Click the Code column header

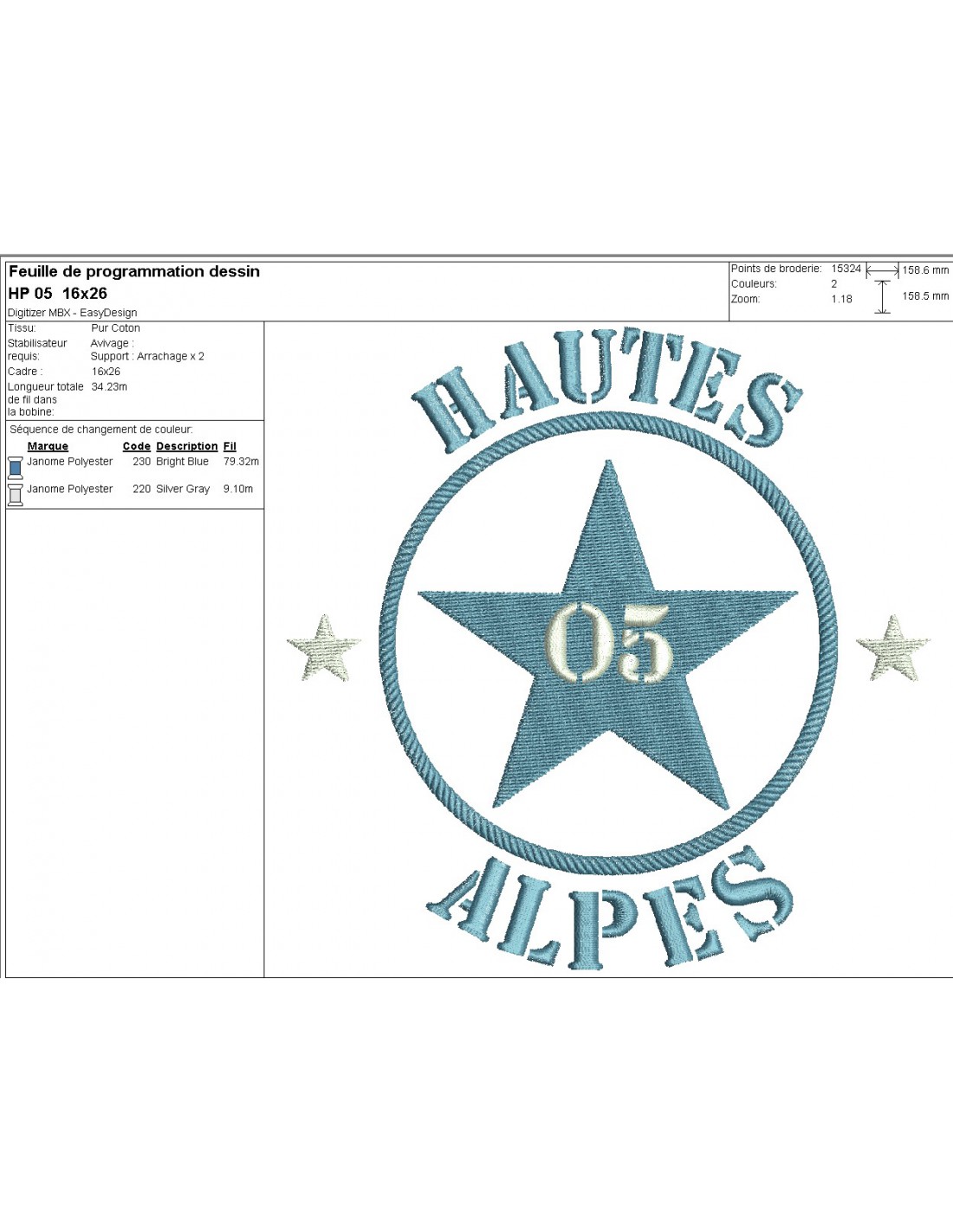(x=136, y=446)
